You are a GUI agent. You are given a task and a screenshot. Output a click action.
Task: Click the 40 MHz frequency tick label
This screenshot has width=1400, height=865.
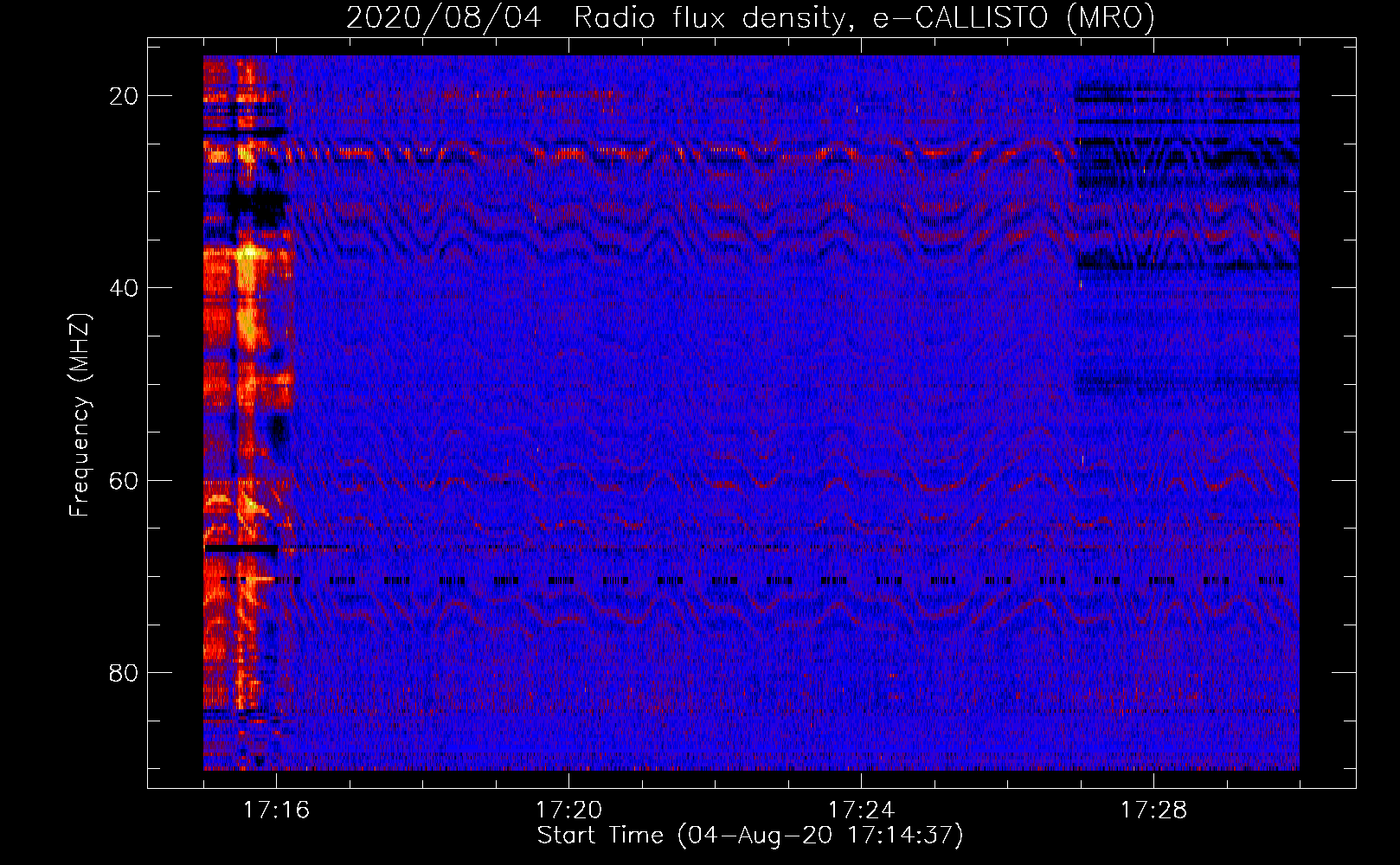pyautogui.click(x=124, y=288)
